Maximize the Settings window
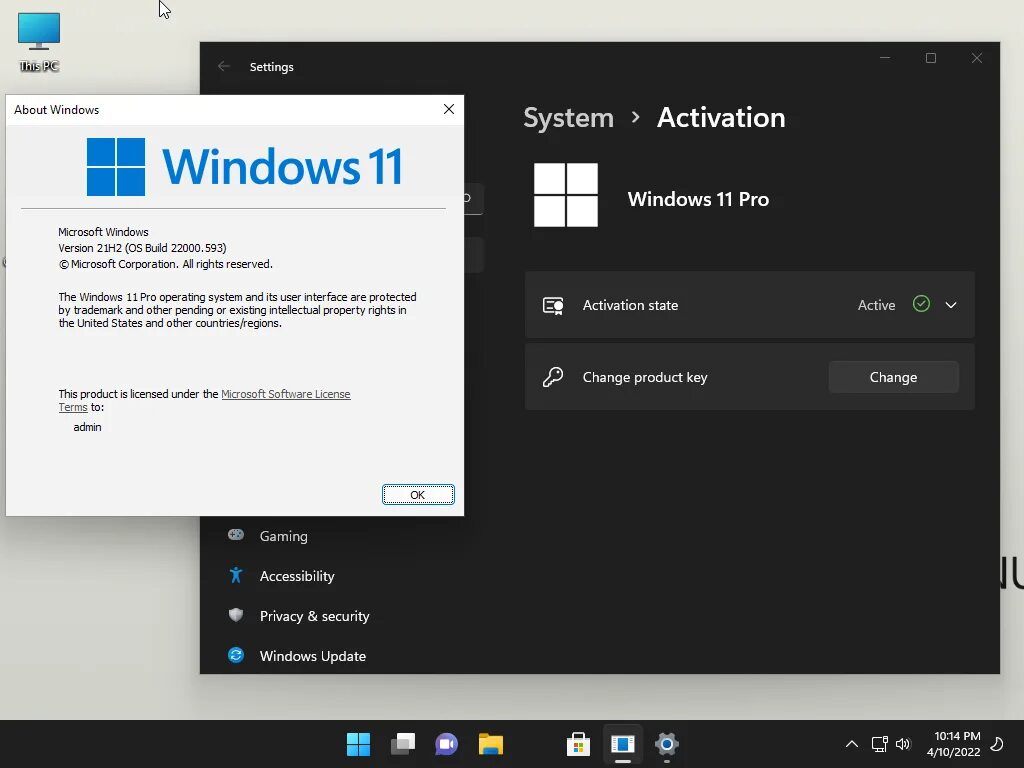 931,58
